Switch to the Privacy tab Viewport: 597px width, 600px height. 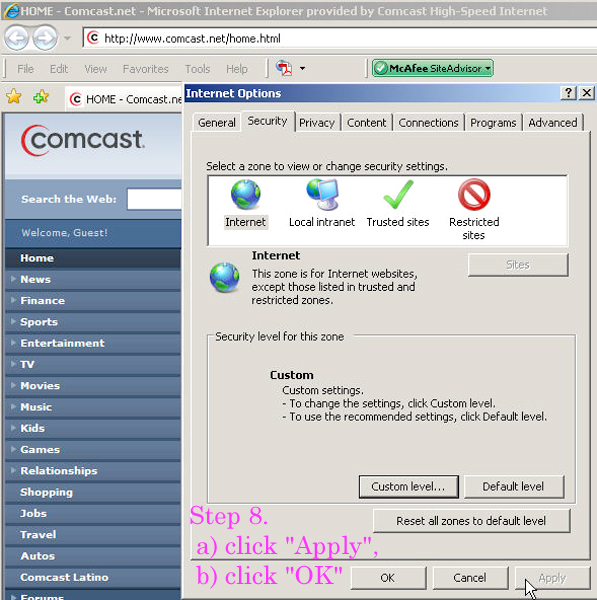(317, 122)
